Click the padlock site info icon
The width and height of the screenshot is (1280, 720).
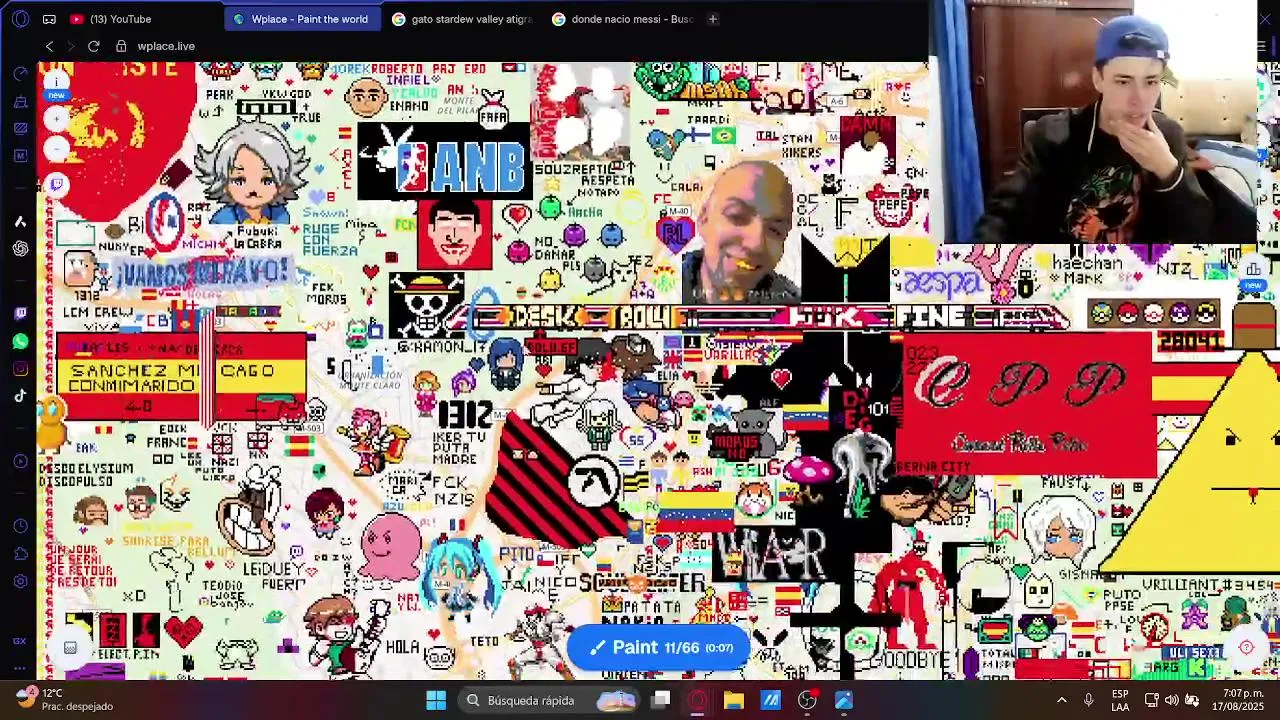click(121, 46)
